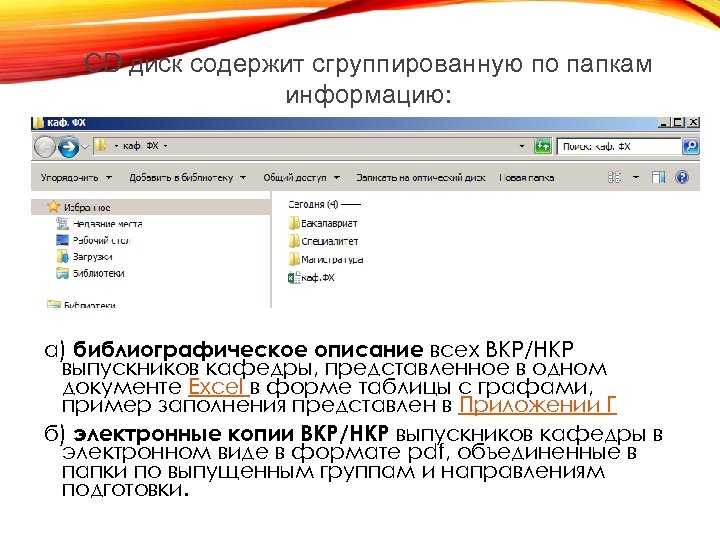Minimize the каф. ФХ window
The height and width of the screenshot is (540, 720).
pyautogui.click(x=664, y=123)
